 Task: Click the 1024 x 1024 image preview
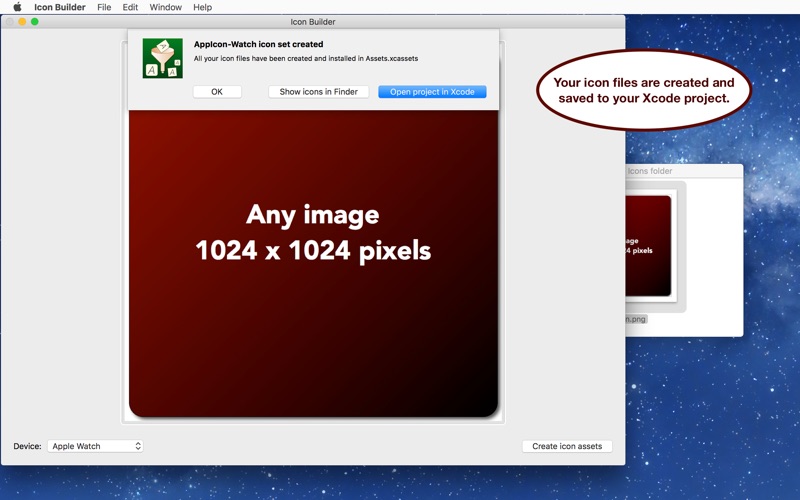pos(313,262)
